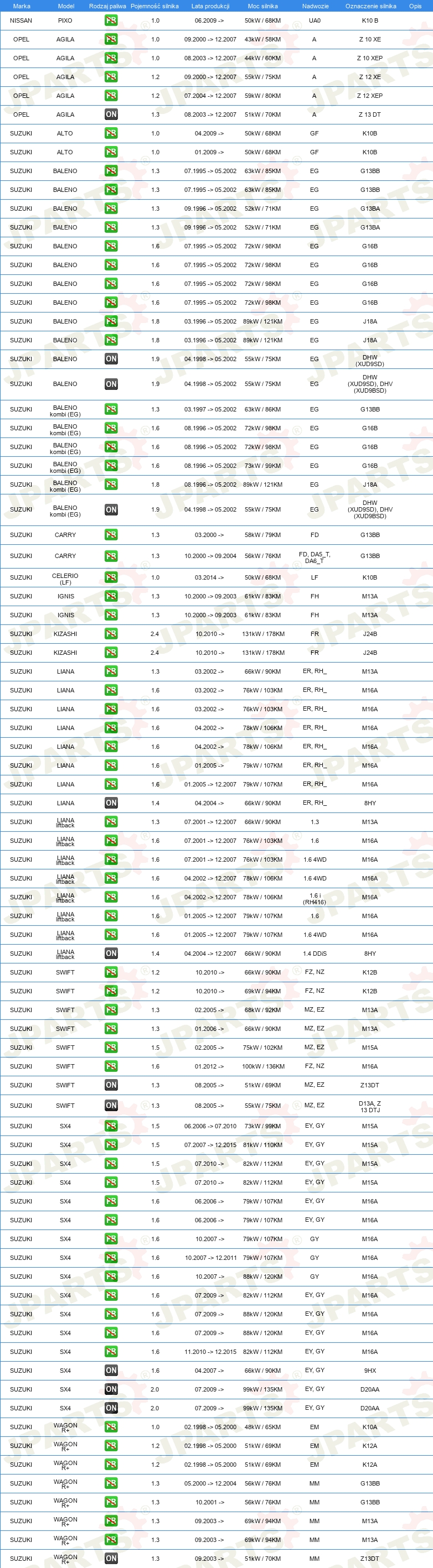Click the PB fuel icon for SWIFT 69kW / 94KM
Image resolution: width=433 pixels, height=1568 pixels.
pos(111,991)
